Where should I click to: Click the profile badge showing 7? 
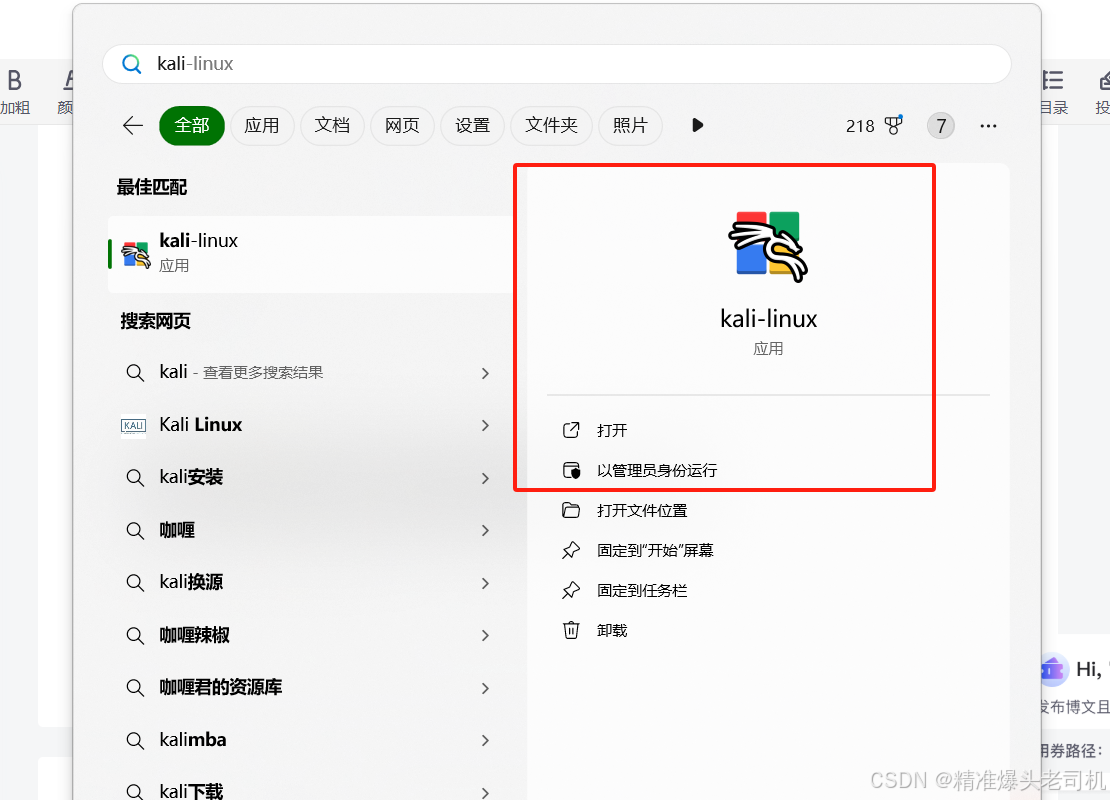[x=941, y=126]
